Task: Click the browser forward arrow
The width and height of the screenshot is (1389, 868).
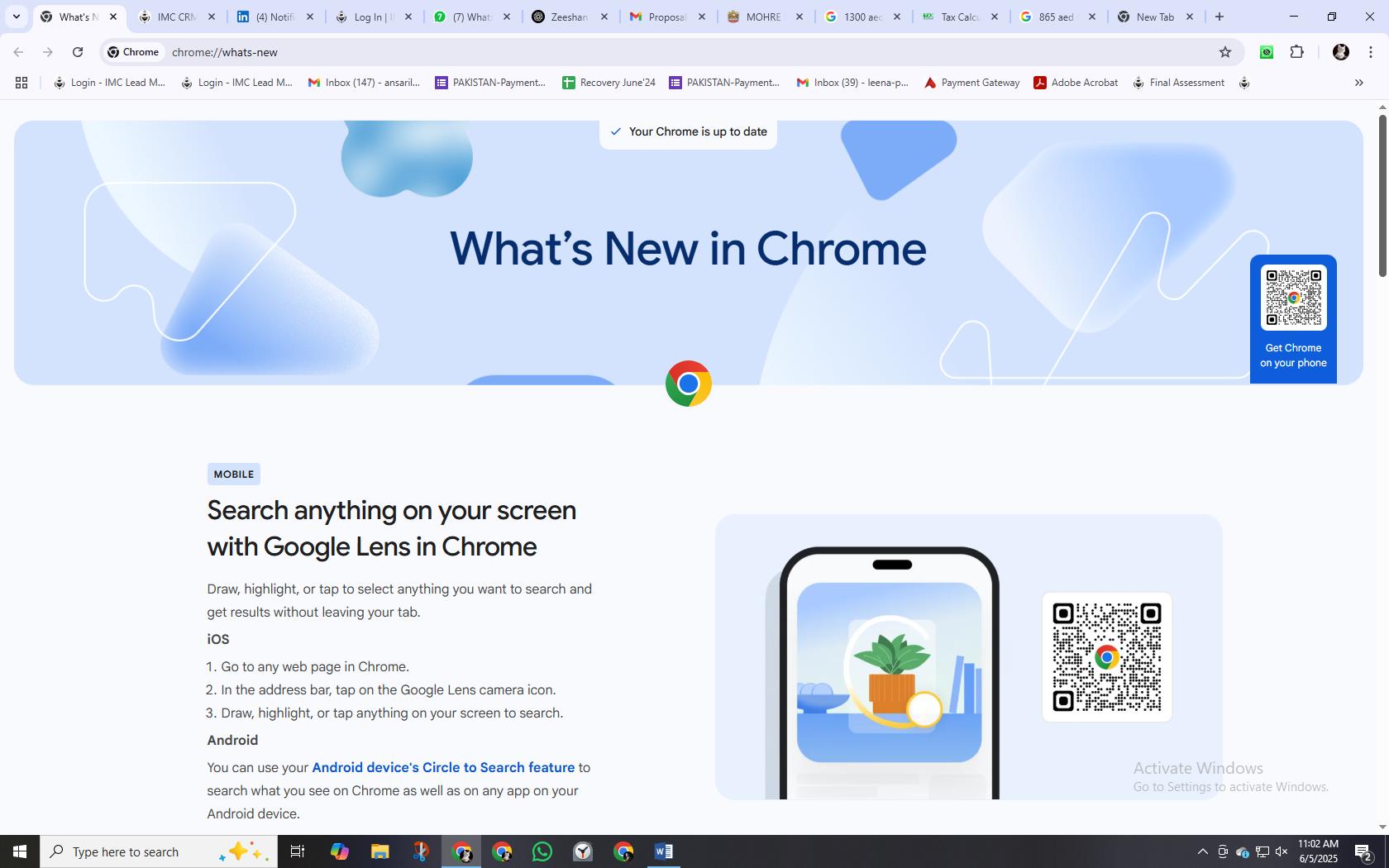Action: [x=48, y=52]
